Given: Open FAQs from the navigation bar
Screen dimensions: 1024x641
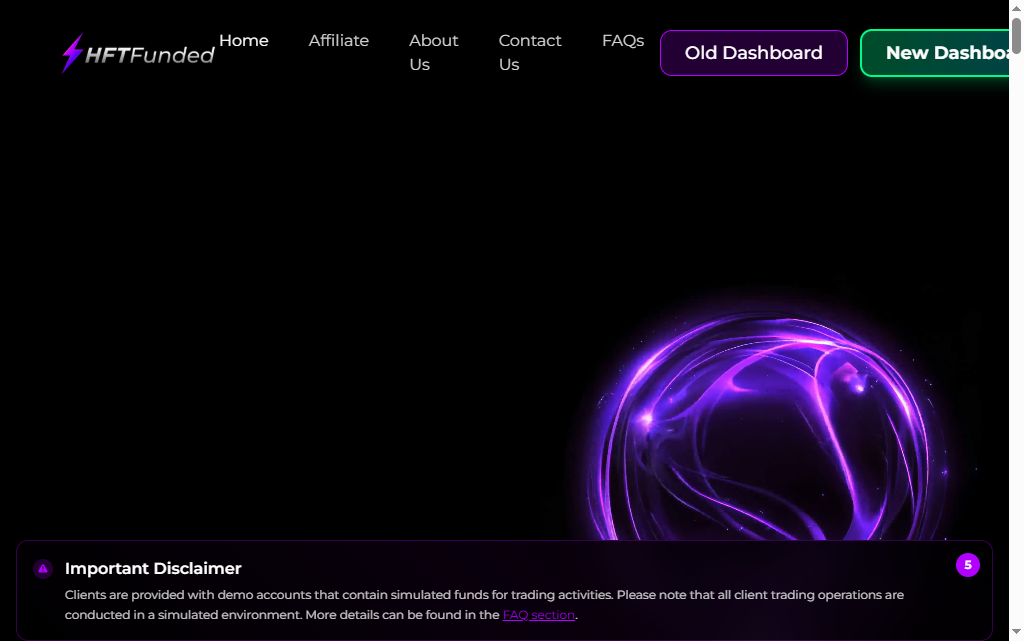Looking at the screenshot, I should pyautogui.click(x=622, y=41).
